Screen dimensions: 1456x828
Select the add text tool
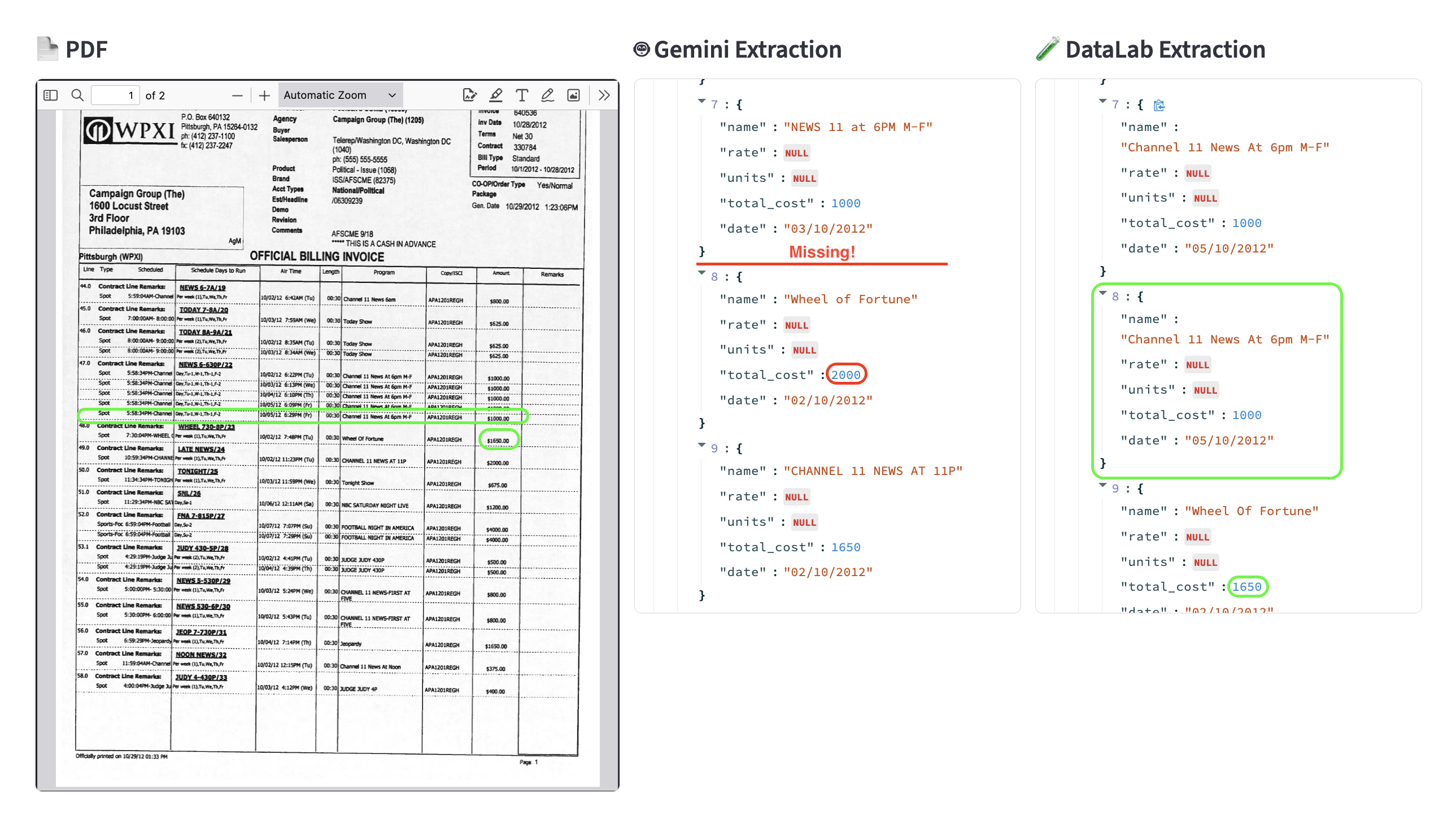click(x=522, y=95)
